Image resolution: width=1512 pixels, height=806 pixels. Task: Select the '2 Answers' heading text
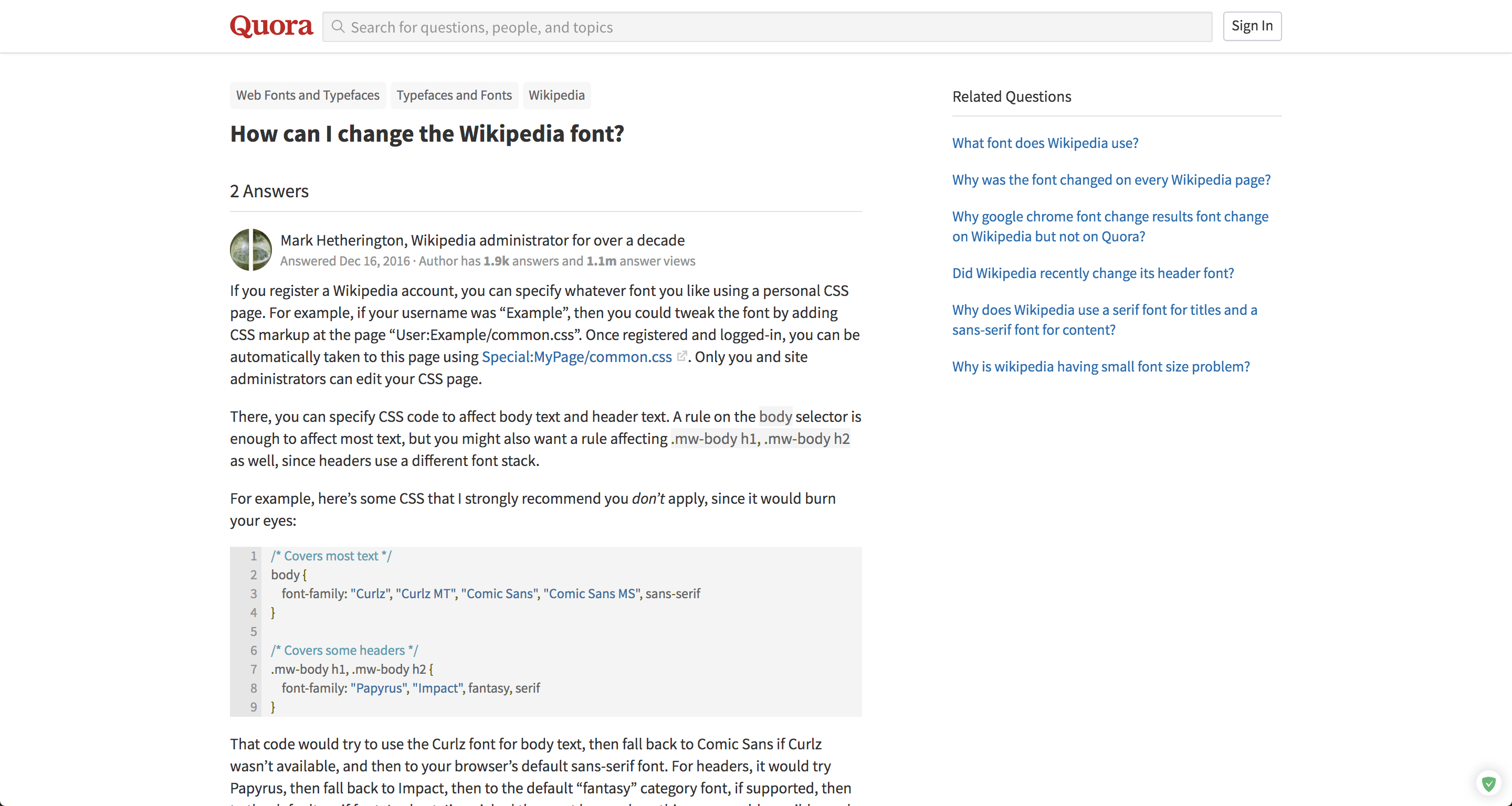click(269, 190)
